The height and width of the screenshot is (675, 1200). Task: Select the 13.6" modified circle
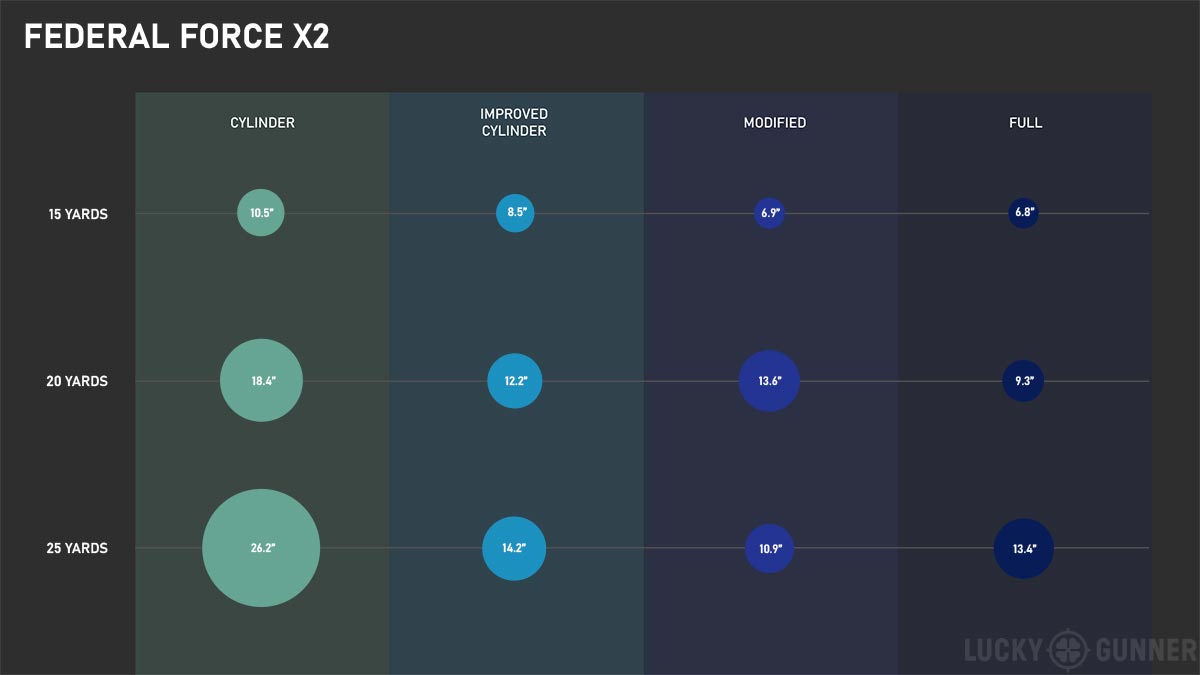tap(769, 380)
